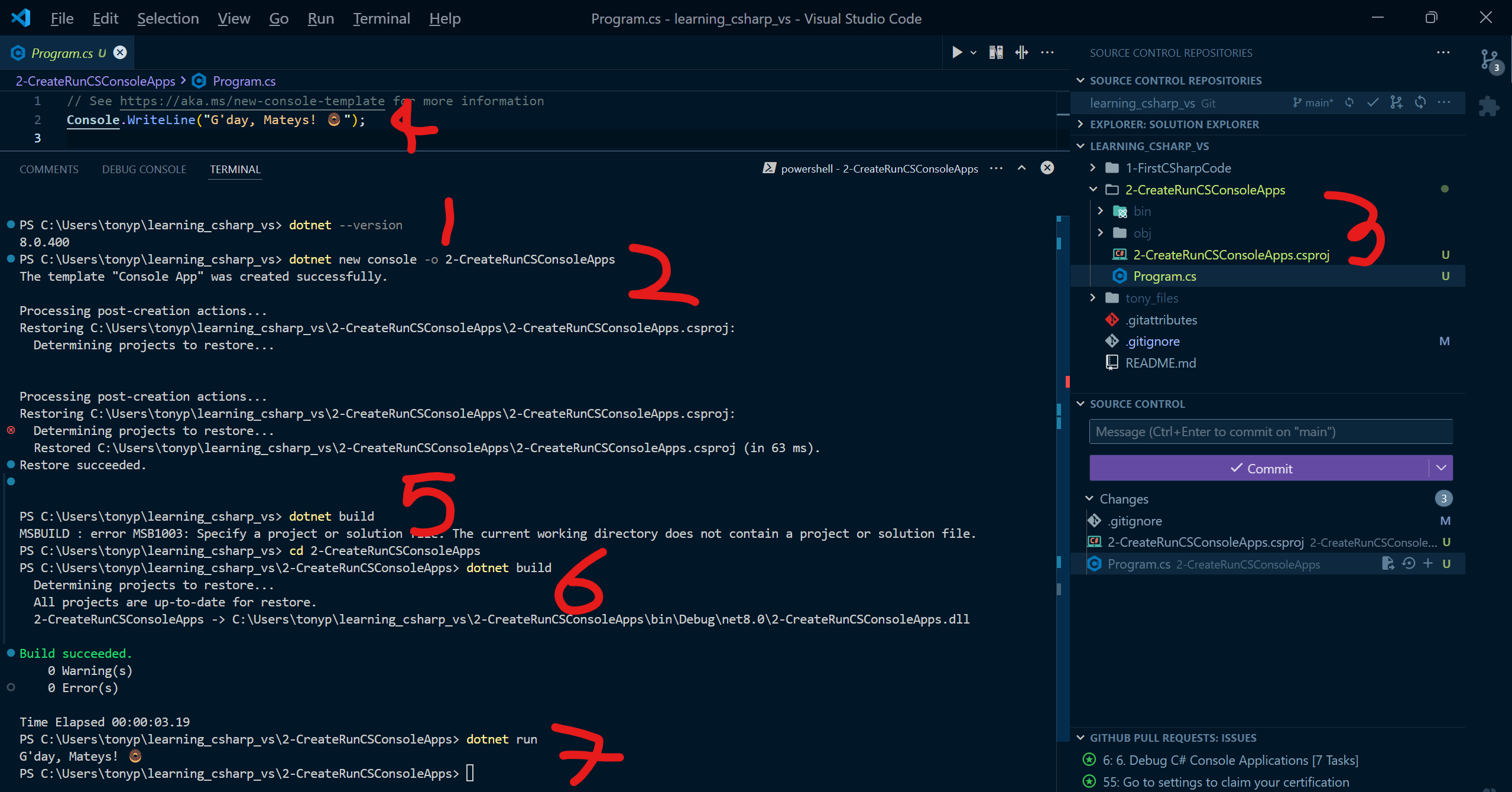Image resolution: width=1512 pixels, height=792 pixels.
Task: Open Source Control Repositories views ellipsis menu
Action: click(x=1443, y=53)
